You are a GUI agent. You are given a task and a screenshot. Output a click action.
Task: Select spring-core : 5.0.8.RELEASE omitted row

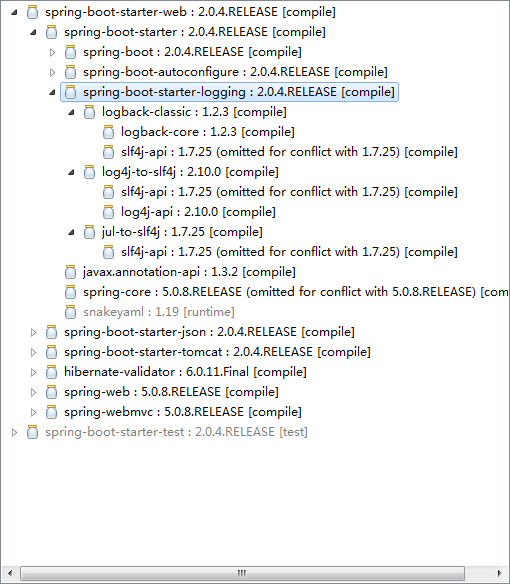[x=296, y=292]
